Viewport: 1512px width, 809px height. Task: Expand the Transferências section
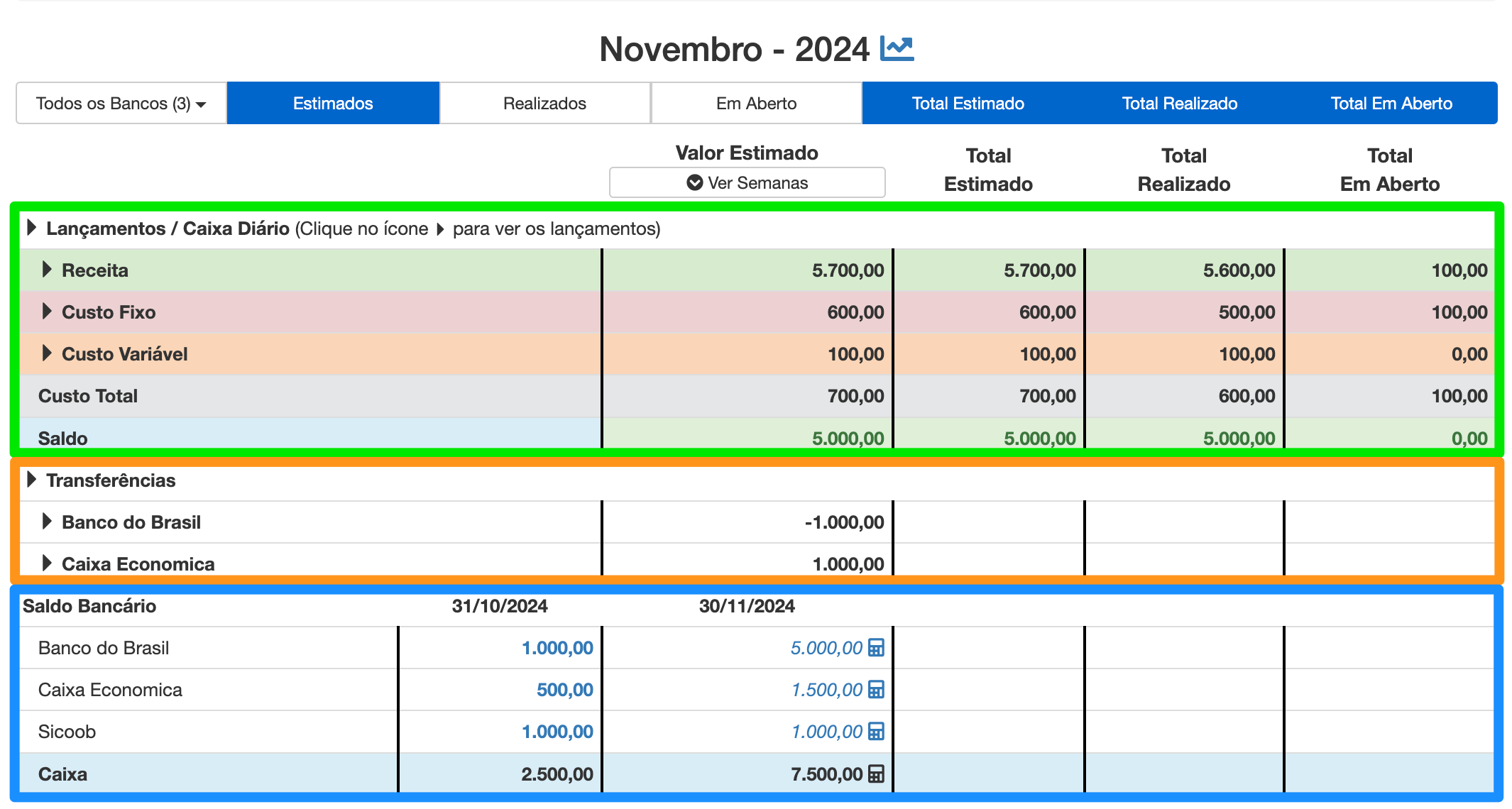[x=31, y=480]
